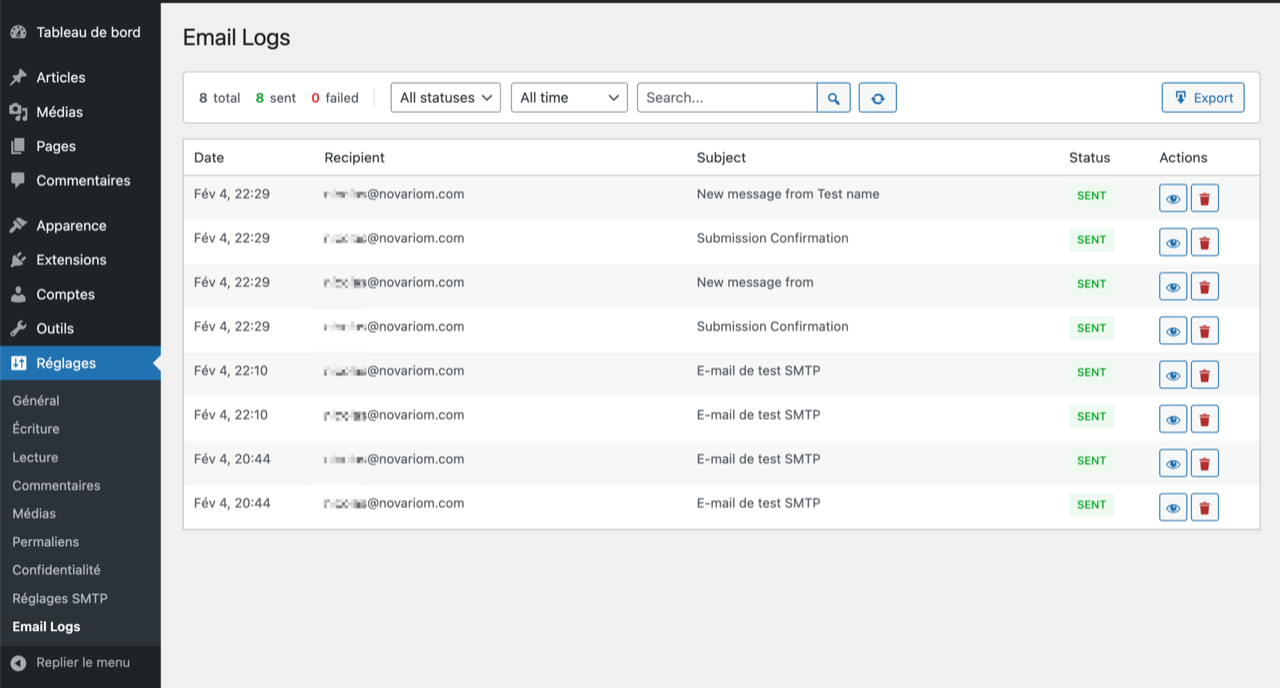
Task: Open the Outils wrench icon
Action: tap(21, 328)
